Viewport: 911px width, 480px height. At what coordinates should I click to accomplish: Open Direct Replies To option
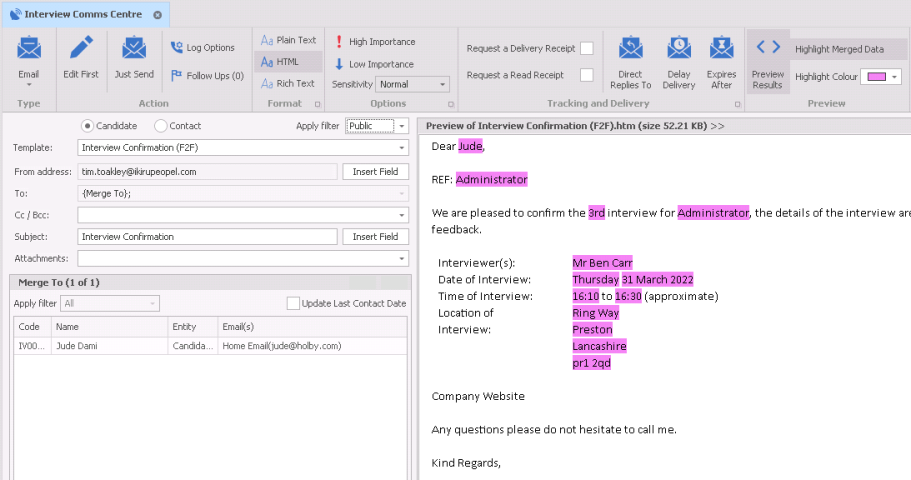(x=630, y=50)
